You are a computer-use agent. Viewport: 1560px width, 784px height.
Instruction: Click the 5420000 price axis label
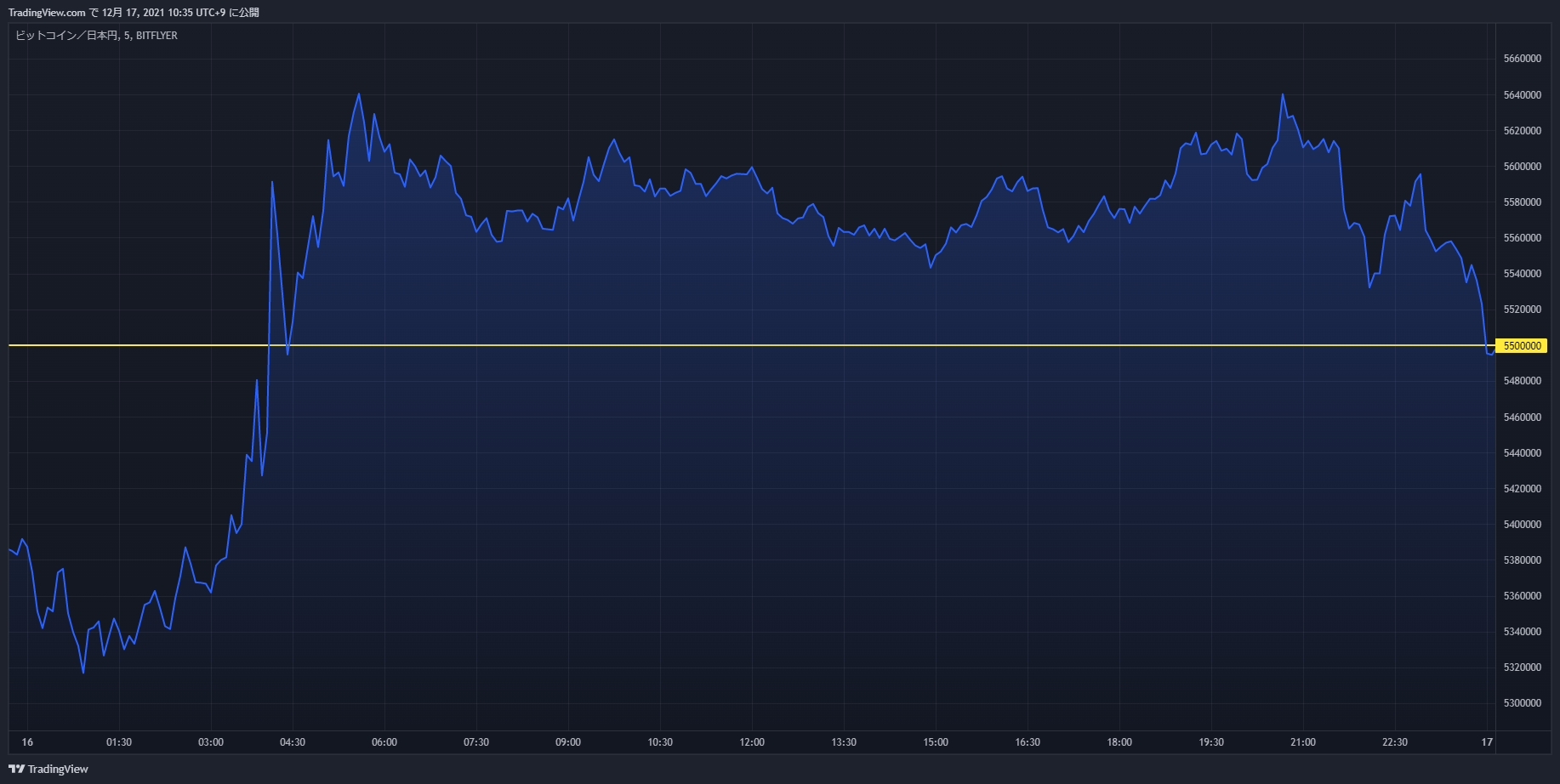tap(1523, 488)
